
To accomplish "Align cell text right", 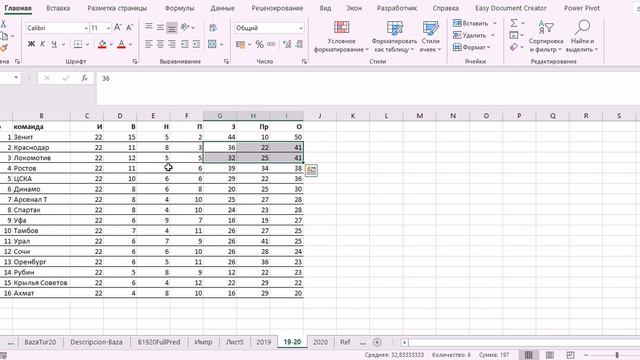I will (172, 44).
